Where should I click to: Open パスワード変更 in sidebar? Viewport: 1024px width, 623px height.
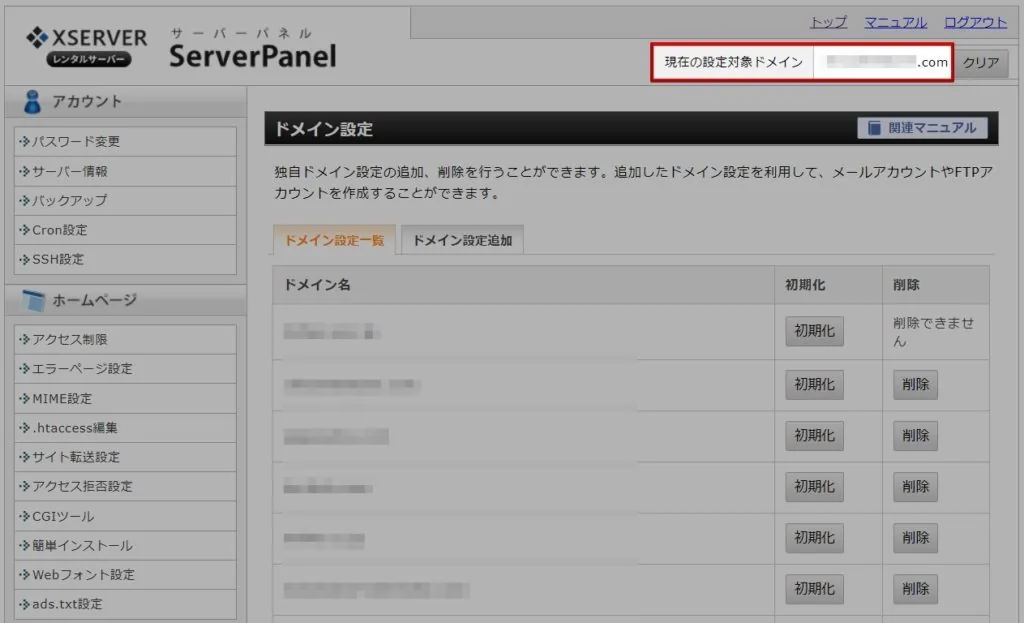pos(125,142)
